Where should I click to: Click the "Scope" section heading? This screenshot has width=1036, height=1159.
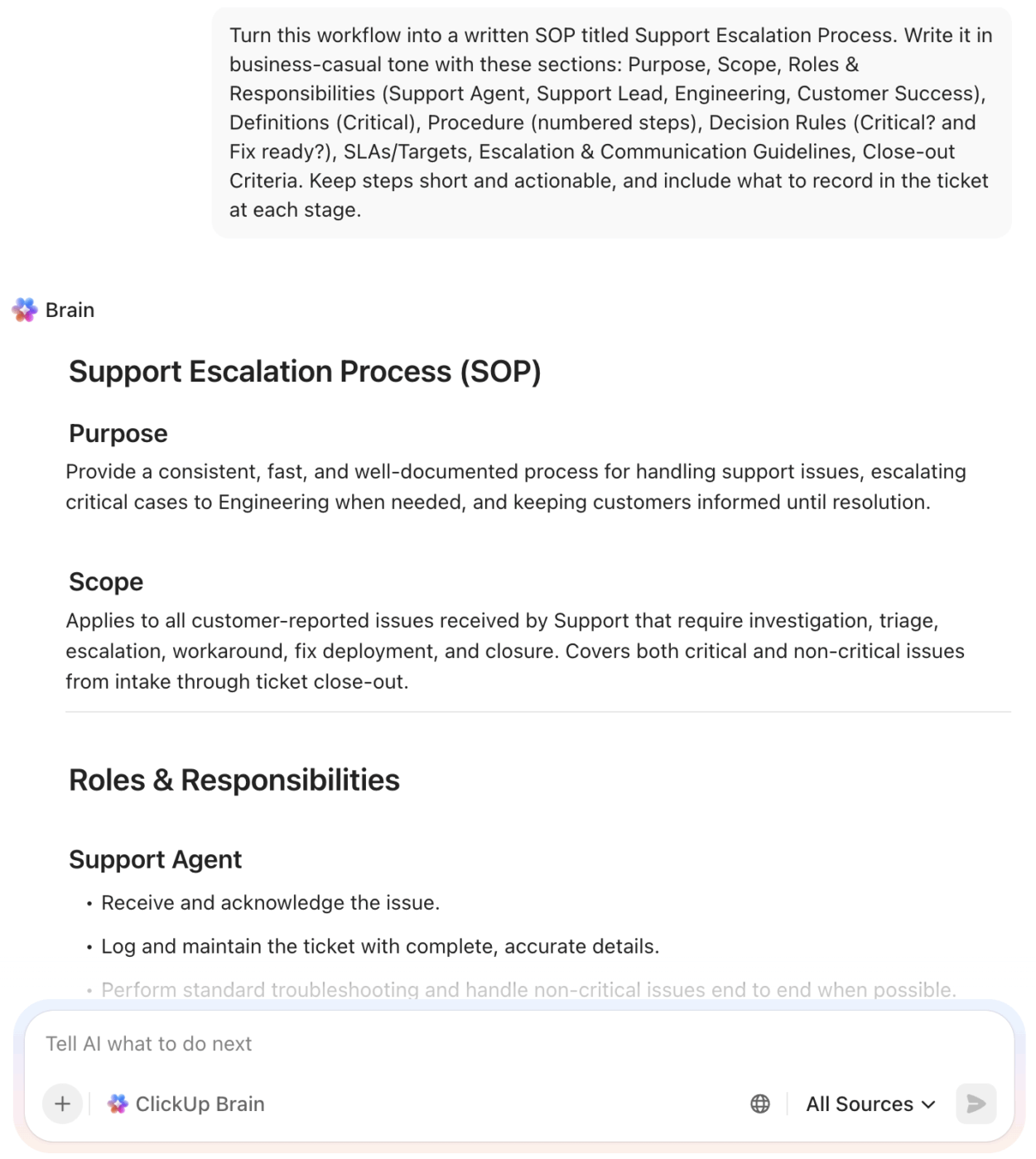[106, 582]
